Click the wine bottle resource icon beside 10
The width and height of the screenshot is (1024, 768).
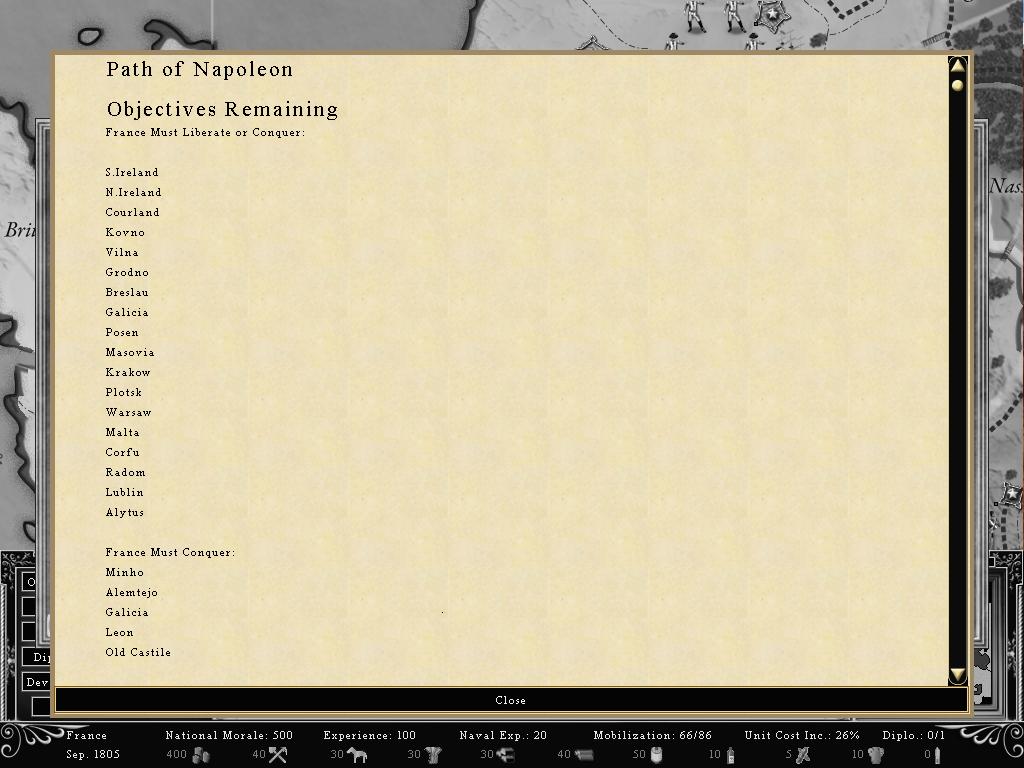pyautogui.click(x=730, y=755)
